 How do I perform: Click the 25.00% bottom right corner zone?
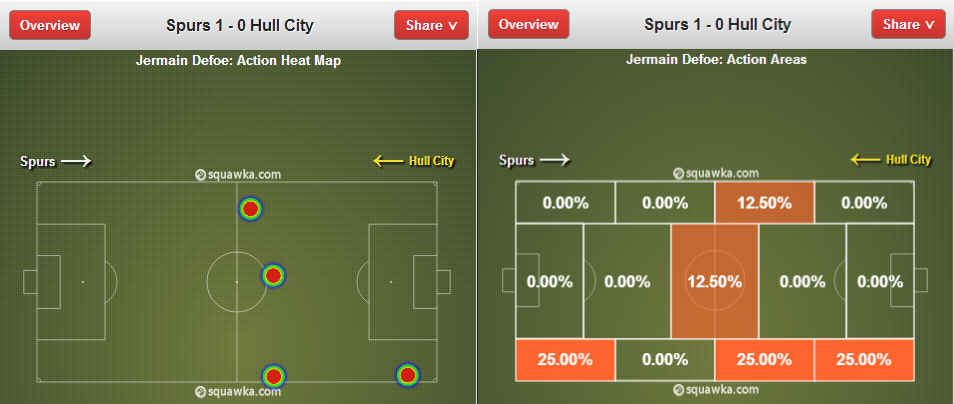click(x=864, y=360)
